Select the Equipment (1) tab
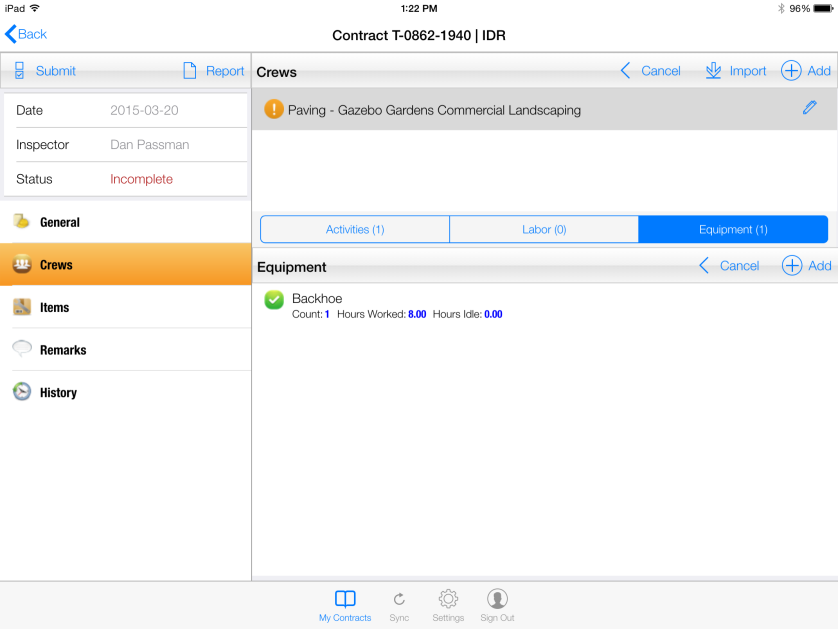The width and height of the screenshot is (838, 629). pos(733,230)
